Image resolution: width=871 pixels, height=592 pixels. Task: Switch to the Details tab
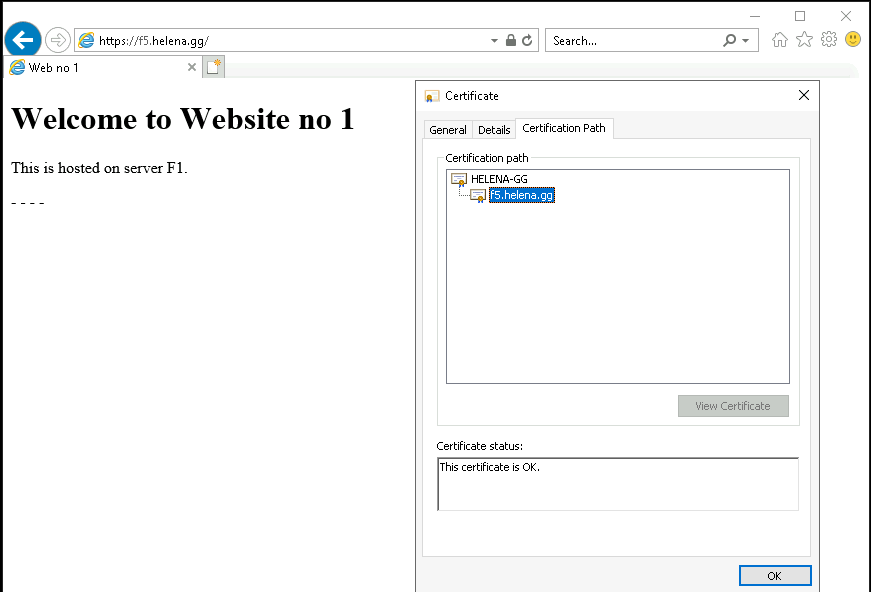[x=494, y=130]
